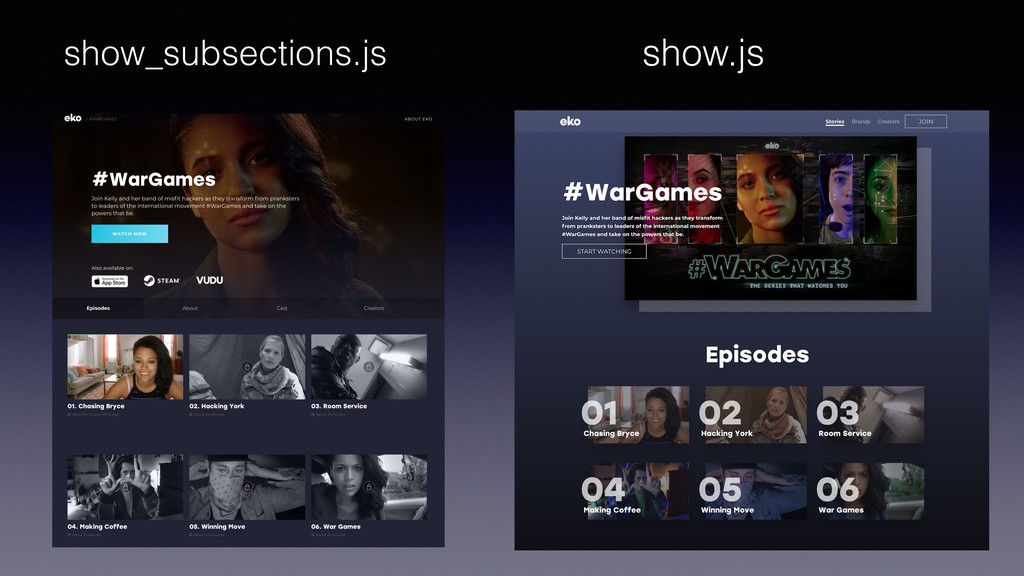
Task: Click the START WATCHING button
Action: (604, 251)
